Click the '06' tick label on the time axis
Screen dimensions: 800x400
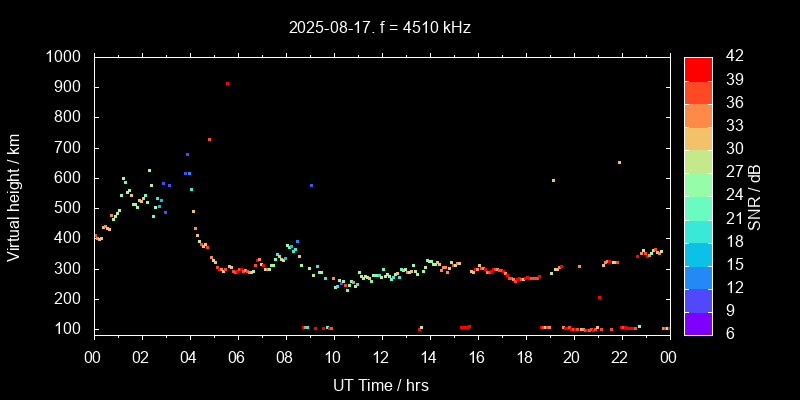pyautogui.click(x=237, y=358)
